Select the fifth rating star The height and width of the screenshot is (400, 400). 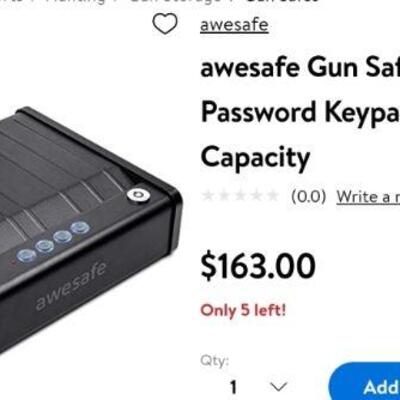coord(272,196)
